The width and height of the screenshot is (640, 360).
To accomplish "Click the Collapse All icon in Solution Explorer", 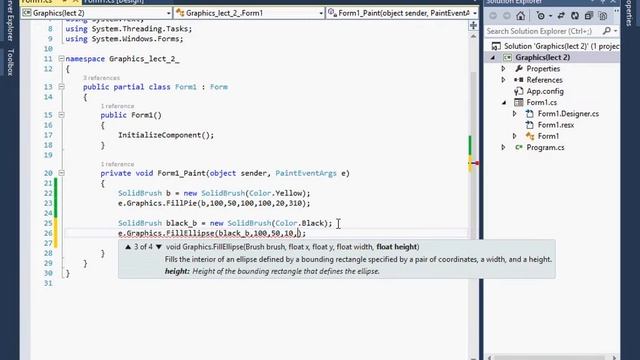I will click(x=589, y=16).
